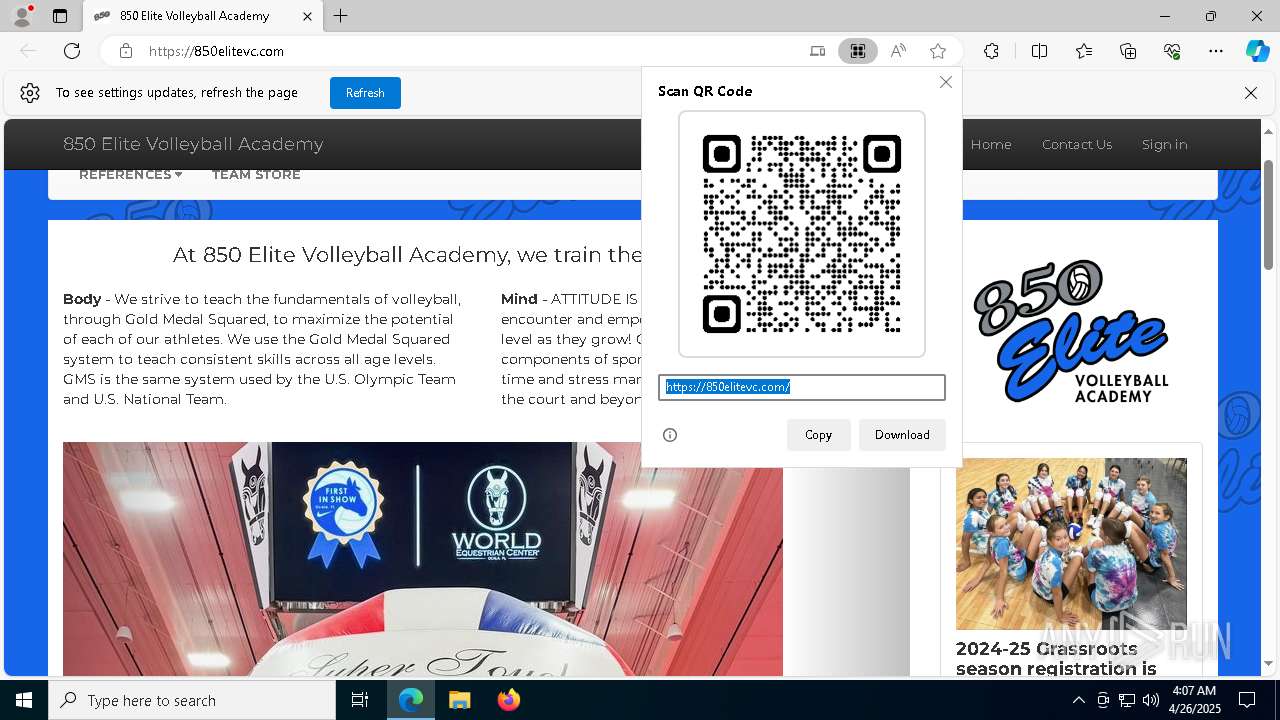This screenshot has width=1280, height=720.
Task: Open the network status tray icon
Action: coord(1127,700)
